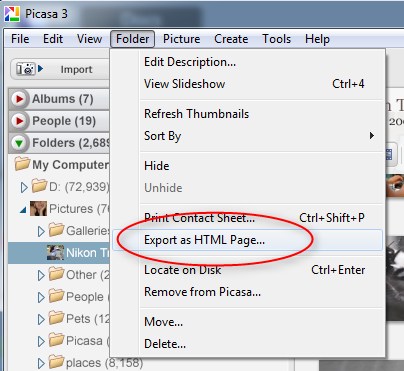Click the Pictures folder portrait thumbnail
404x371 pixels.
coord(38,208)
